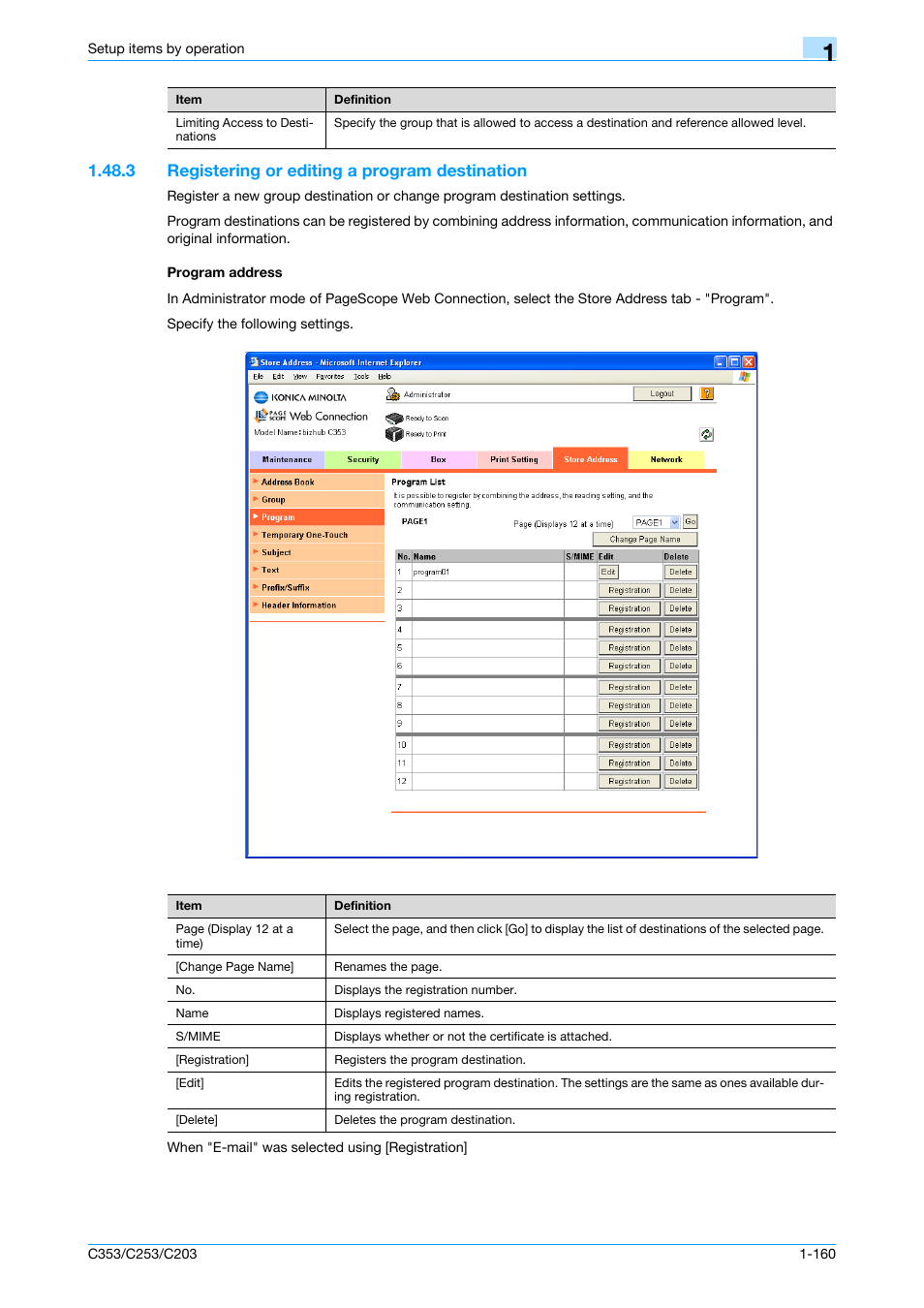924x1308 pixels.
Task: Click the orange help question mark icon
Action: click(x=707, y=393)
